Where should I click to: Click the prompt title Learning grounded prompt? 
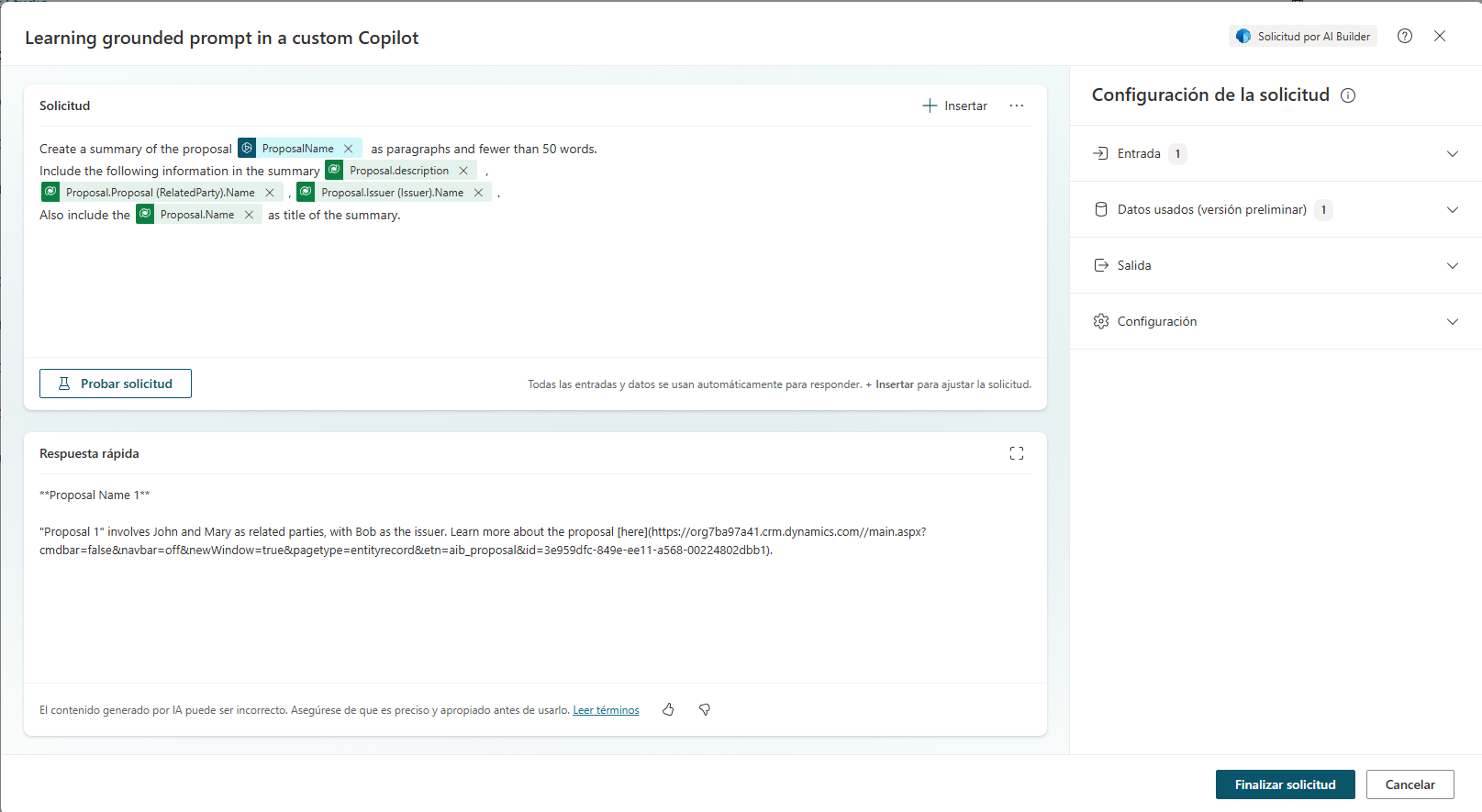click(x=221, y=38)
